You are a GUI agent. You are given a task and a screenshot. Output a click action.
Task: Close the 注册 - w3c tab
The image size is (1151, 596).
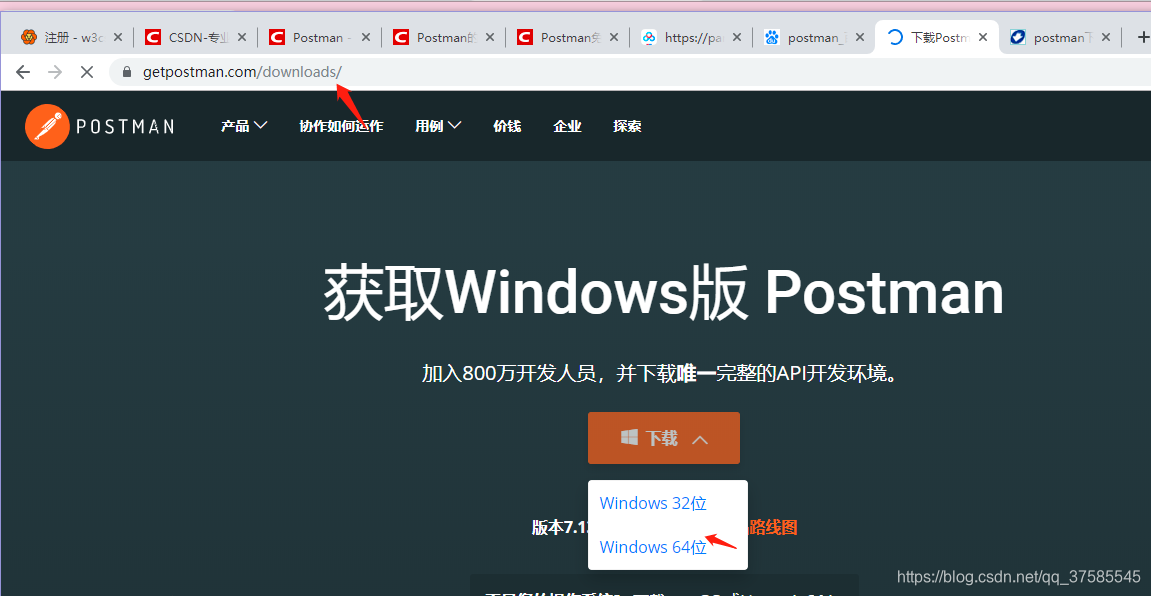[117, 37]
